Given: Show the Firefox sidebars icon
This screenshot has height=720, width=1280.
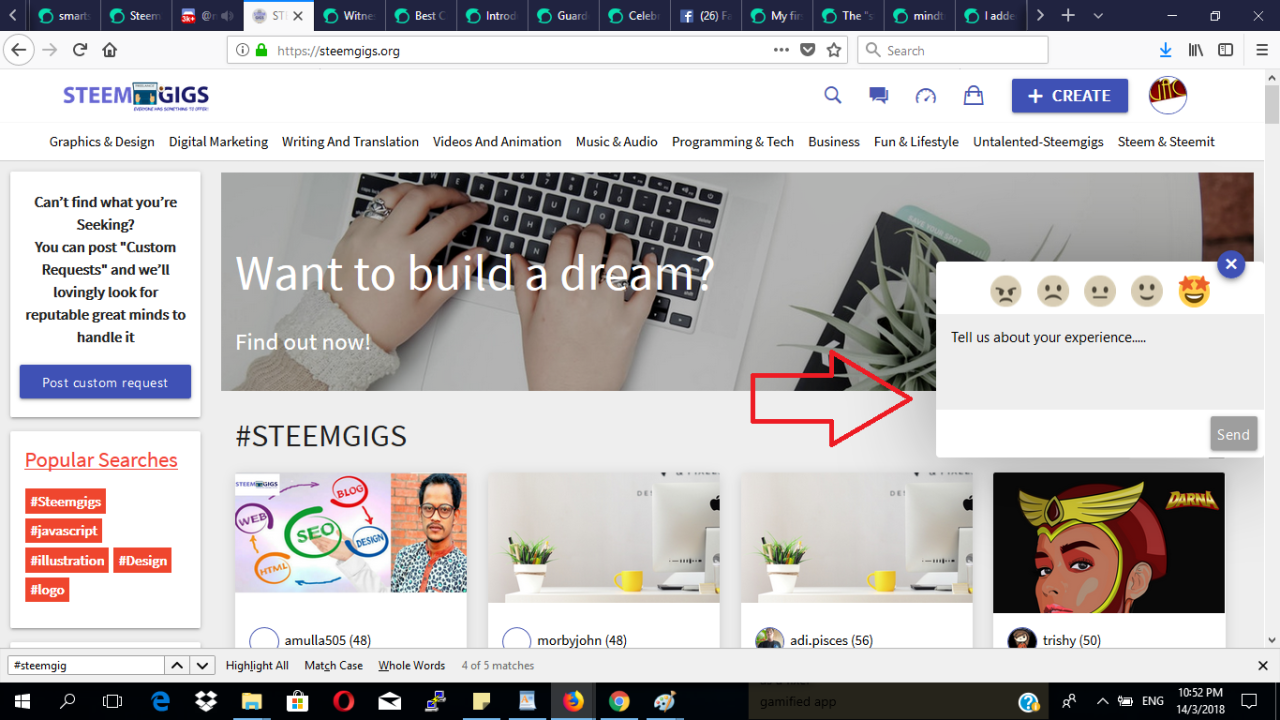Looking at the screenshot, I should click(x=1225, y=50).
